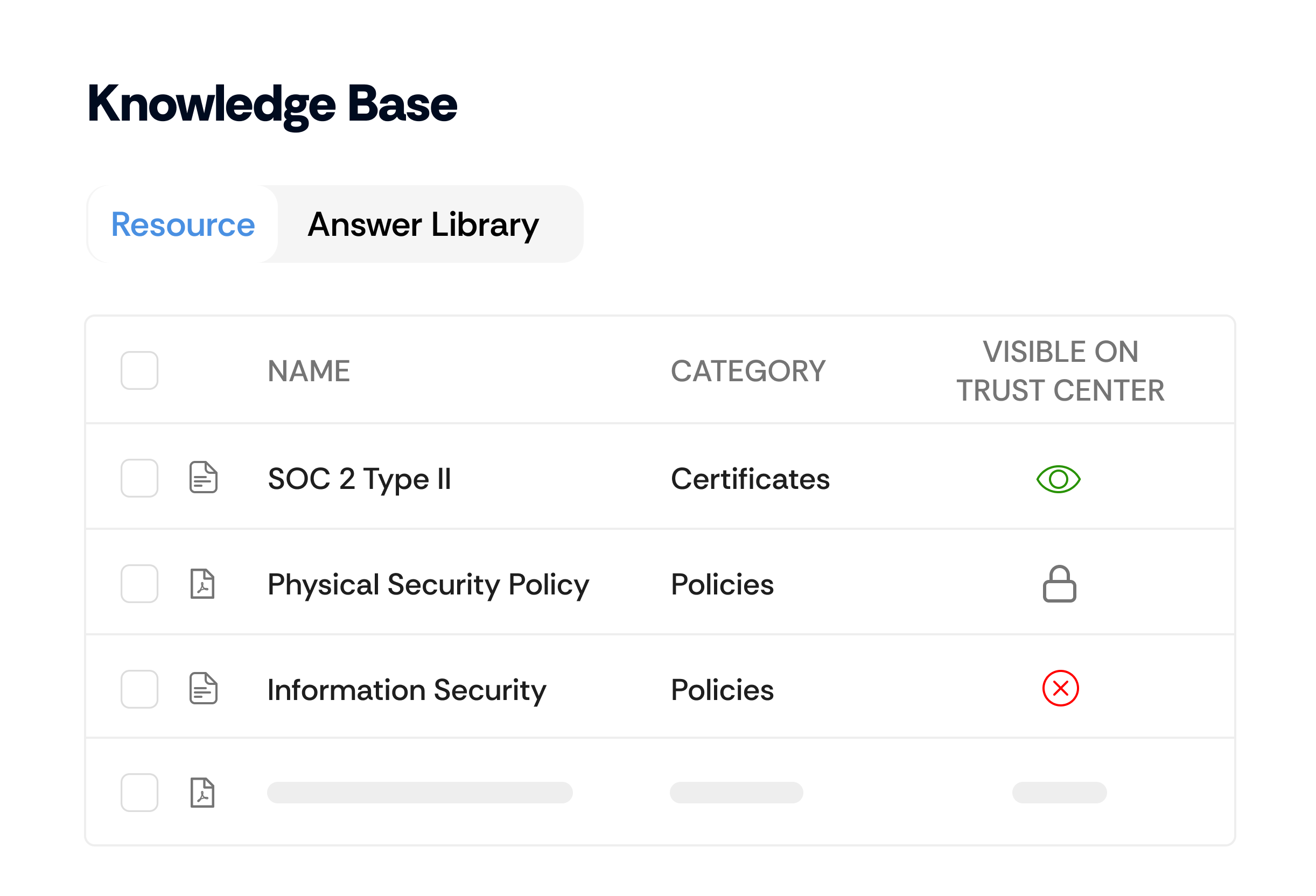Open the Information Security resource
This screenshot has height=896, width=1316.
coord(407,690)
